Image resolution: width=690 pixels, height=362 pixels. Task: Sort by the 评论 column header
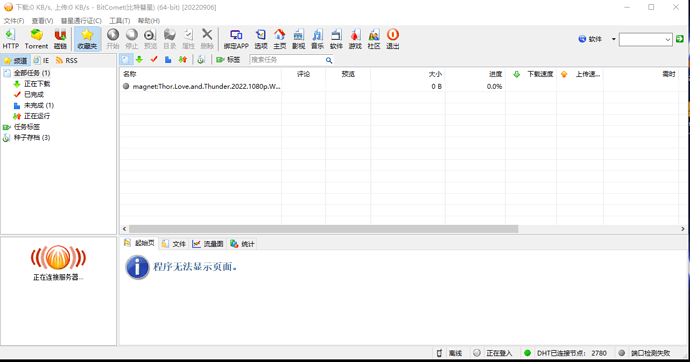304,74
